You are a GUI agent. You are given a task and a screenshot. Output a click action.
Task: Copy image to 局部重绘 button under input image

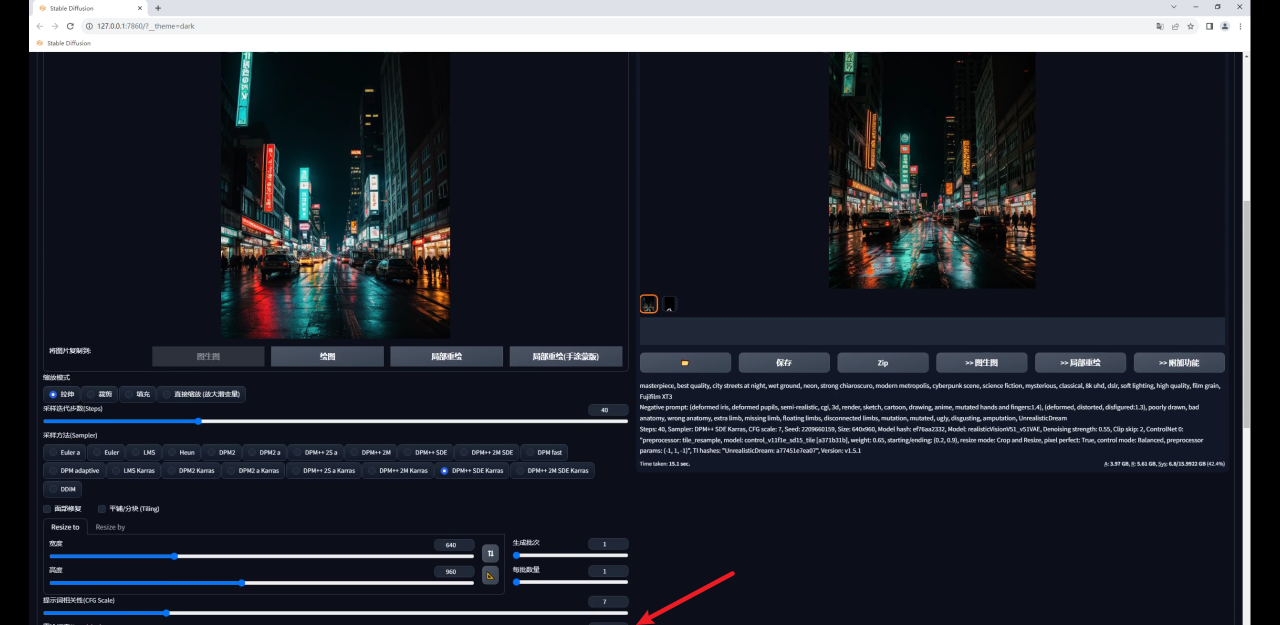pos(446,356)
